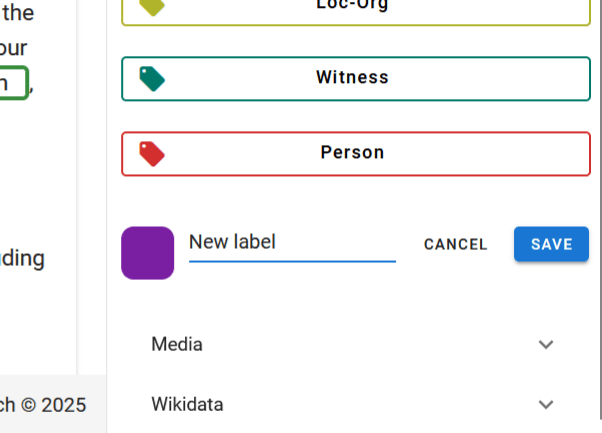The image size is (602, 433).
Task: Click the 'Witness' name text
Action: (352, 78)
